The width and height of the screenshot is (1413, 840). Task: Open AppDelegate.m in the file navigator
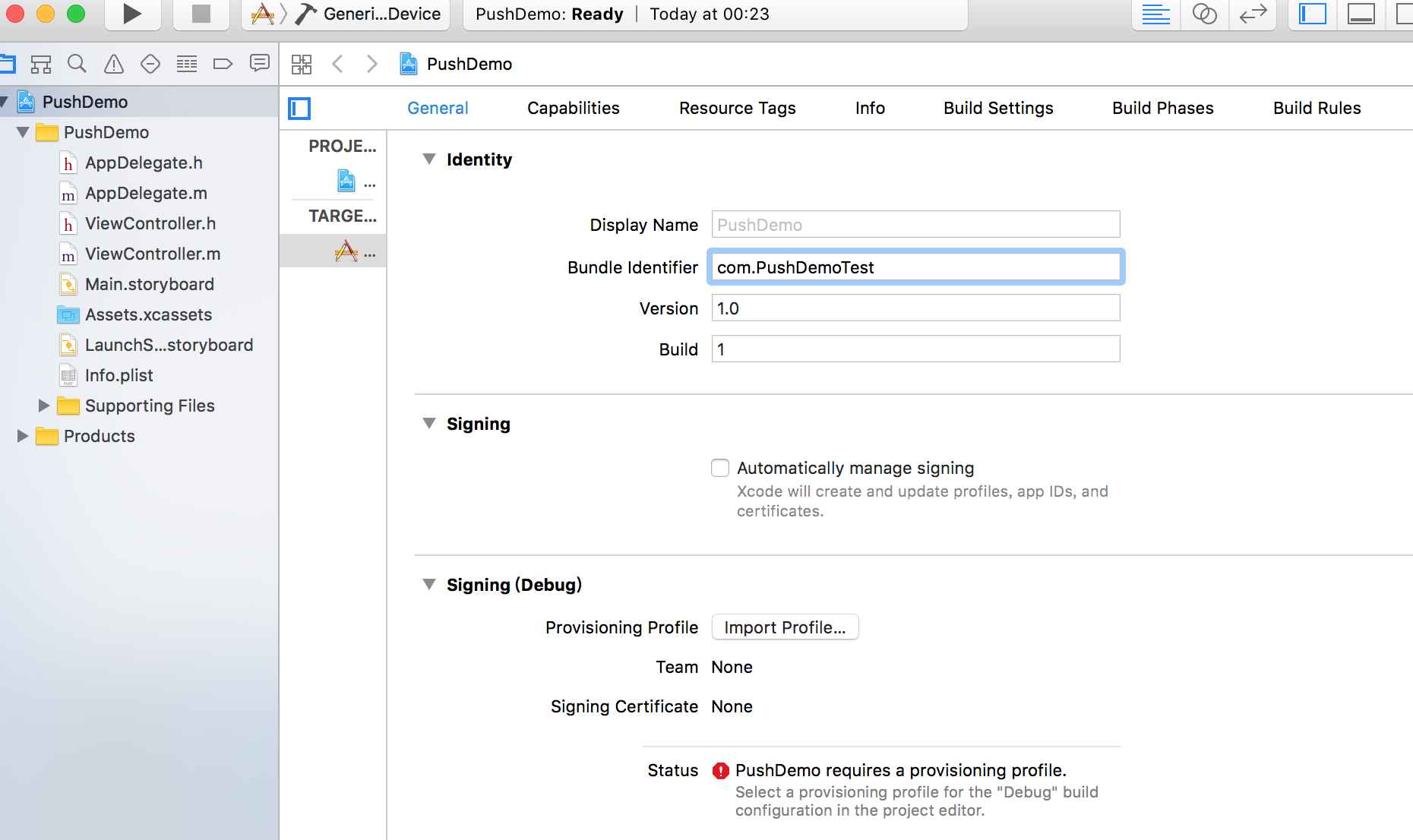click(x=146, y=193)
